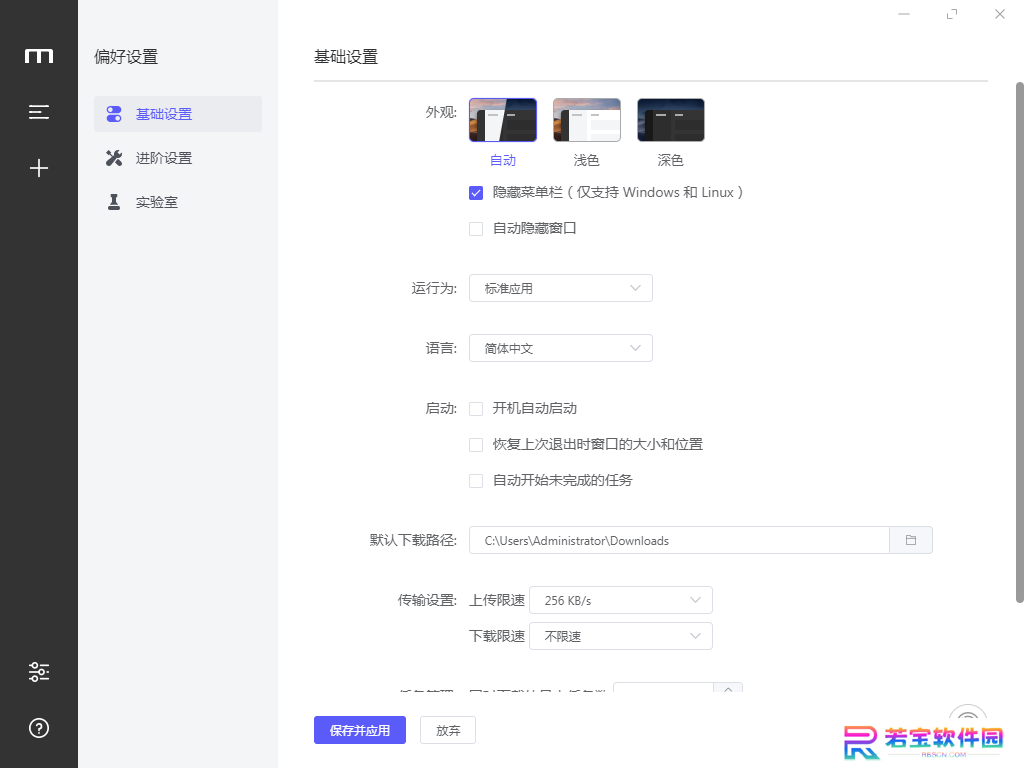Image resolution: width=1024 pixels, height=768 pixels.
Task: Click 放弃 button
Action: pos(448,730)
